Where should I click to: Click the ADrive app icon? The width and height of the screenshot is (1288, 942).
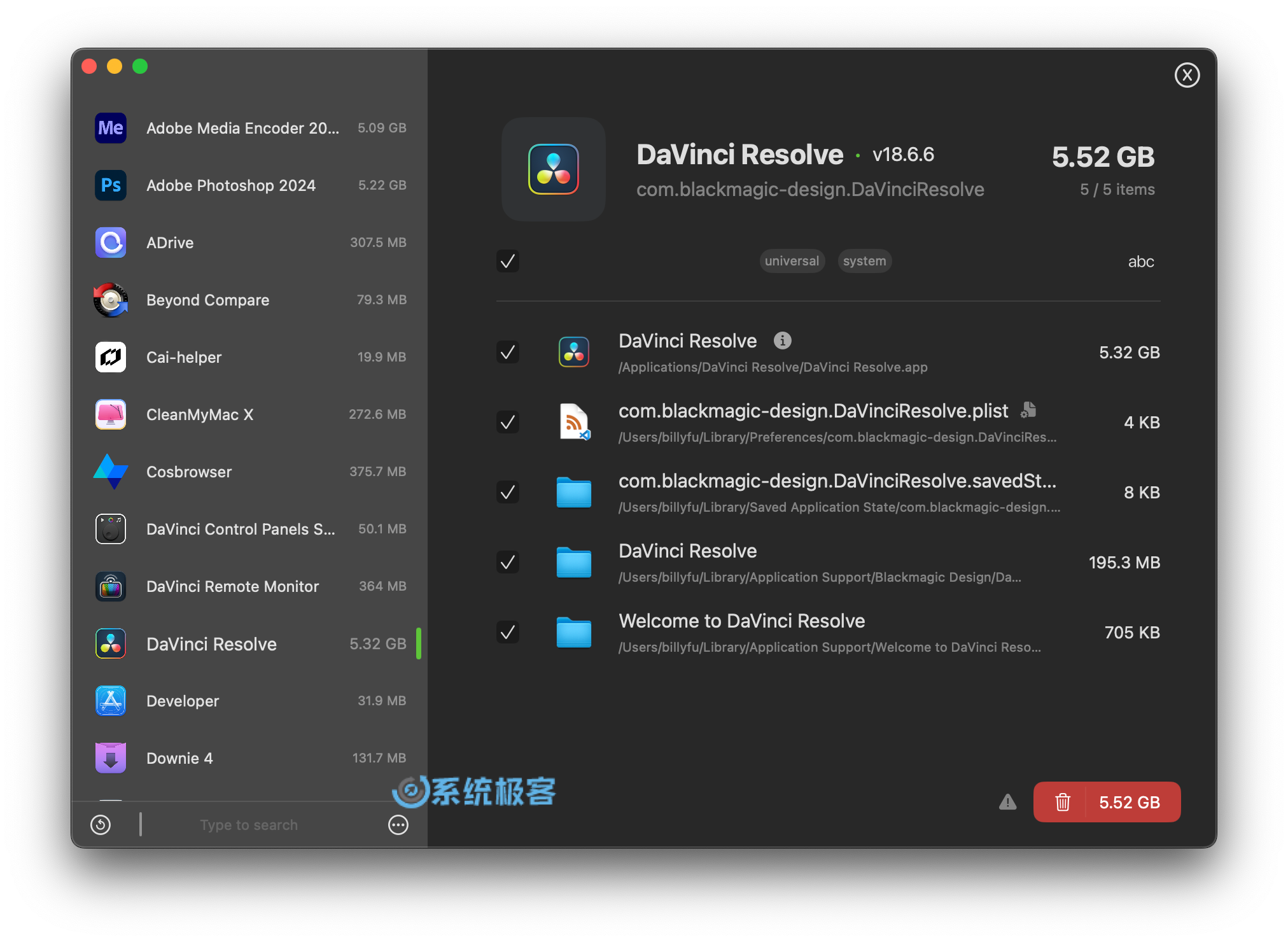(x=111, y=243)
